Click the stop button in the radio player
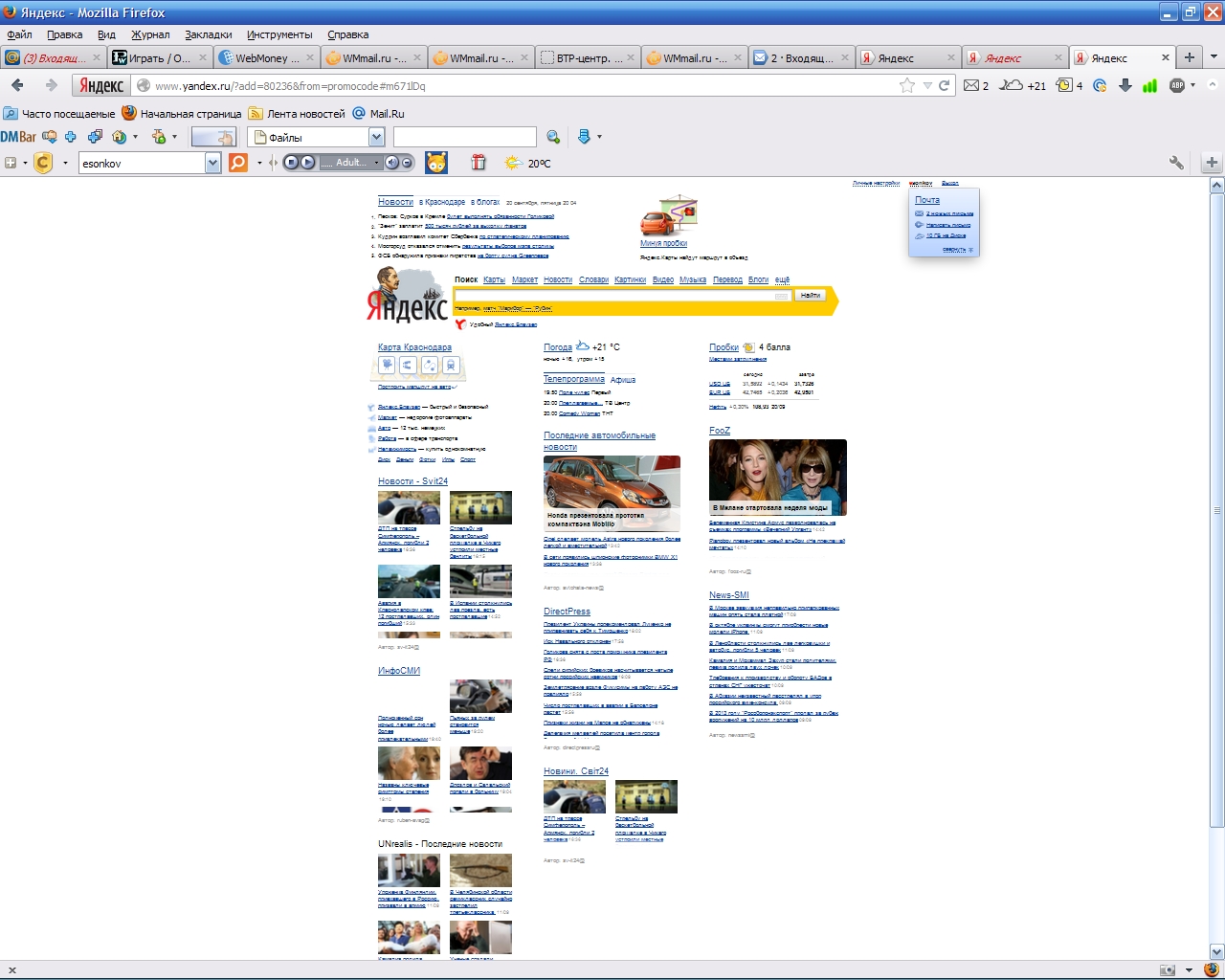 (x=292, y=163)
